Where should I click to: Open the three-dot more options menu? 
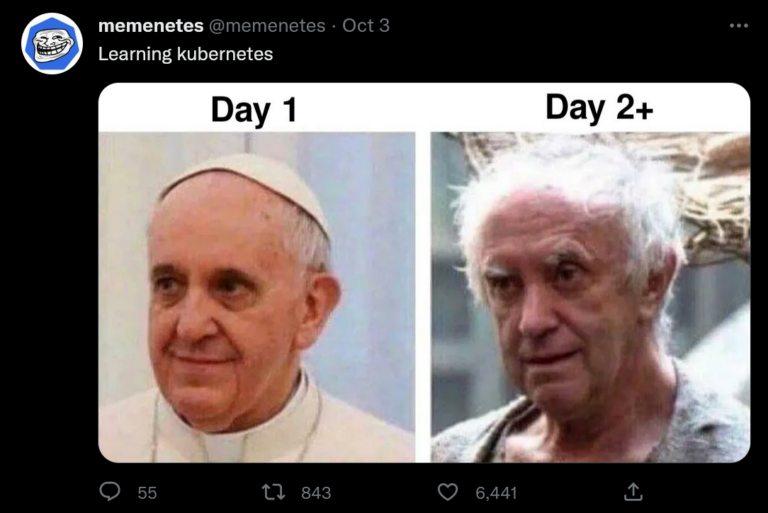tap(738, 26)
